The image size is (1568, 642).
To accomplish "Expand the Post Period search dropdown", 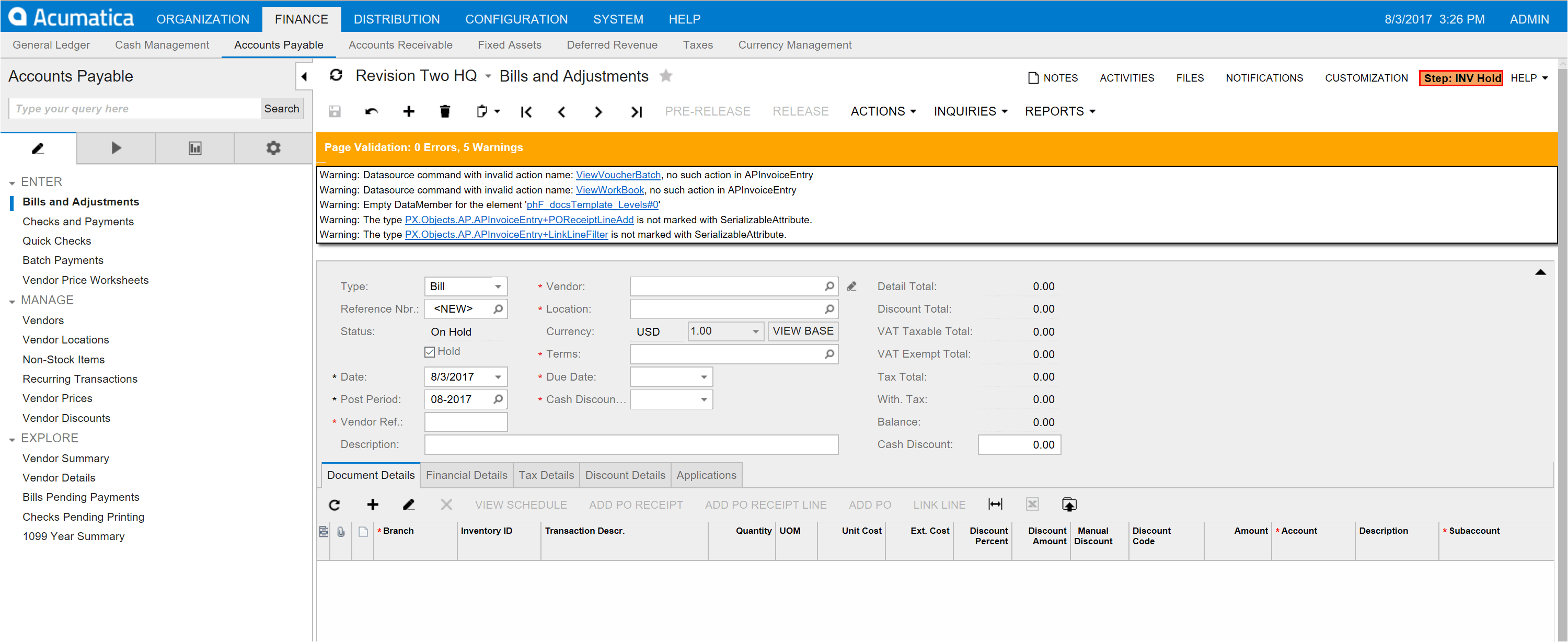I will point(498,399).
